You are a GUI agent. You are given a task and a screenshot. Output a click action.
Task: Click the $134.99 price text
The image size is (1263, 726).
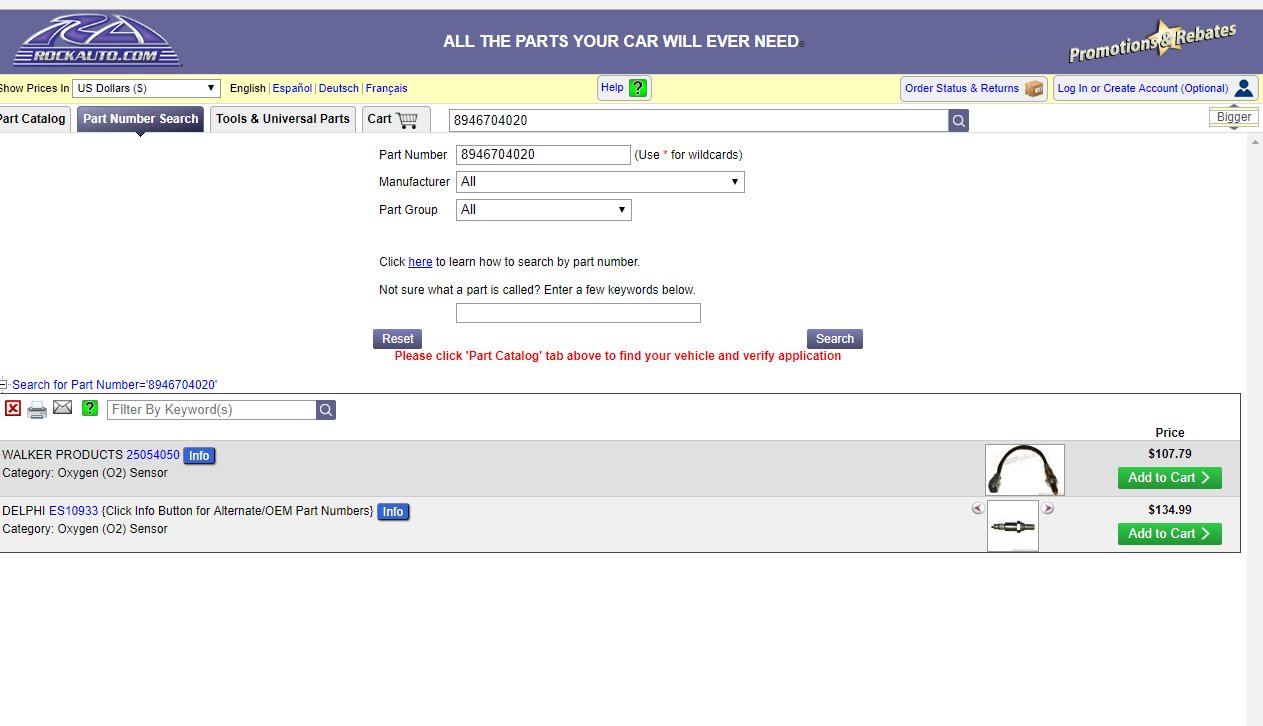click(1170, 509)
